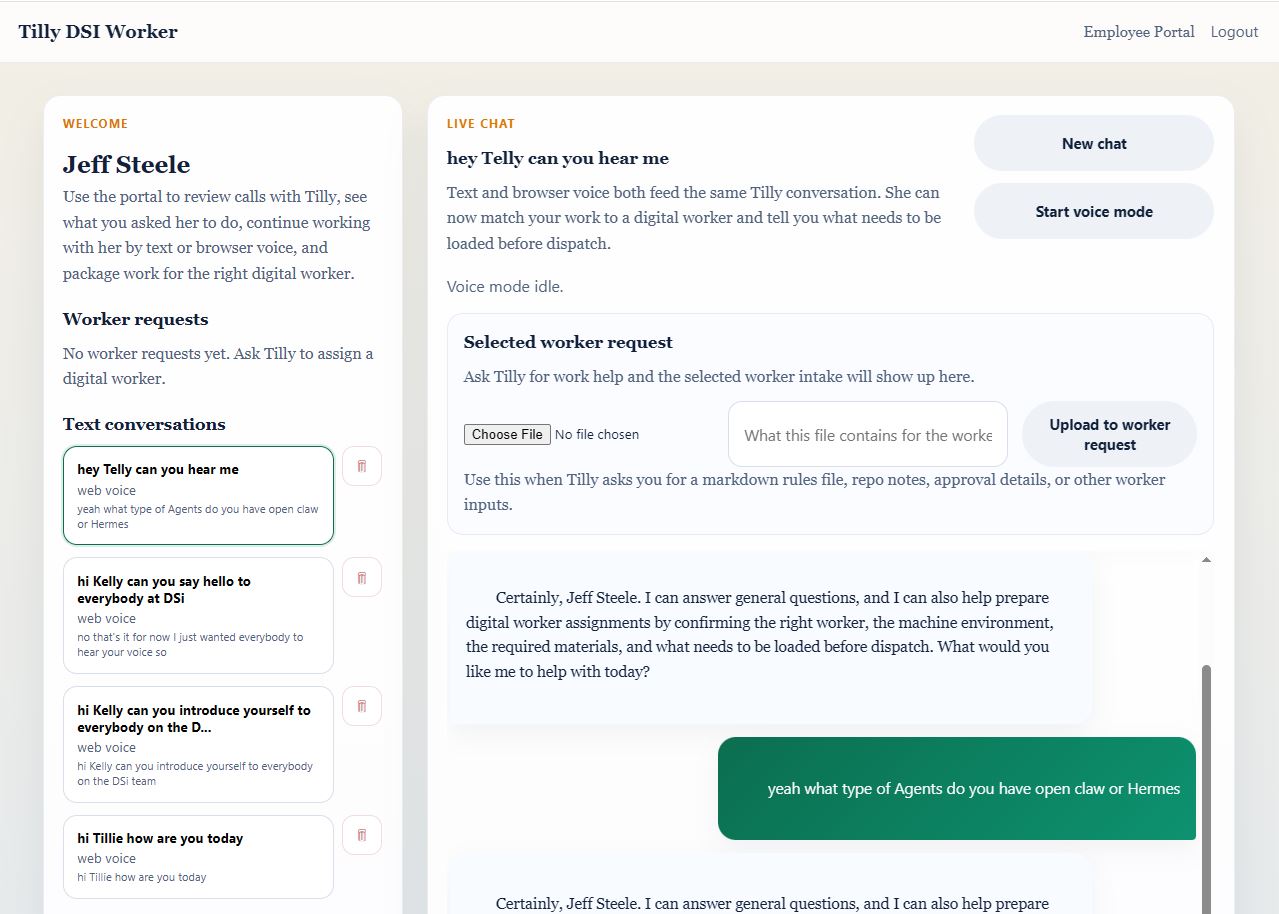Click the 'No worker requests yet' text
This screenshot has height=914, width=1279.
coord(218,366)
